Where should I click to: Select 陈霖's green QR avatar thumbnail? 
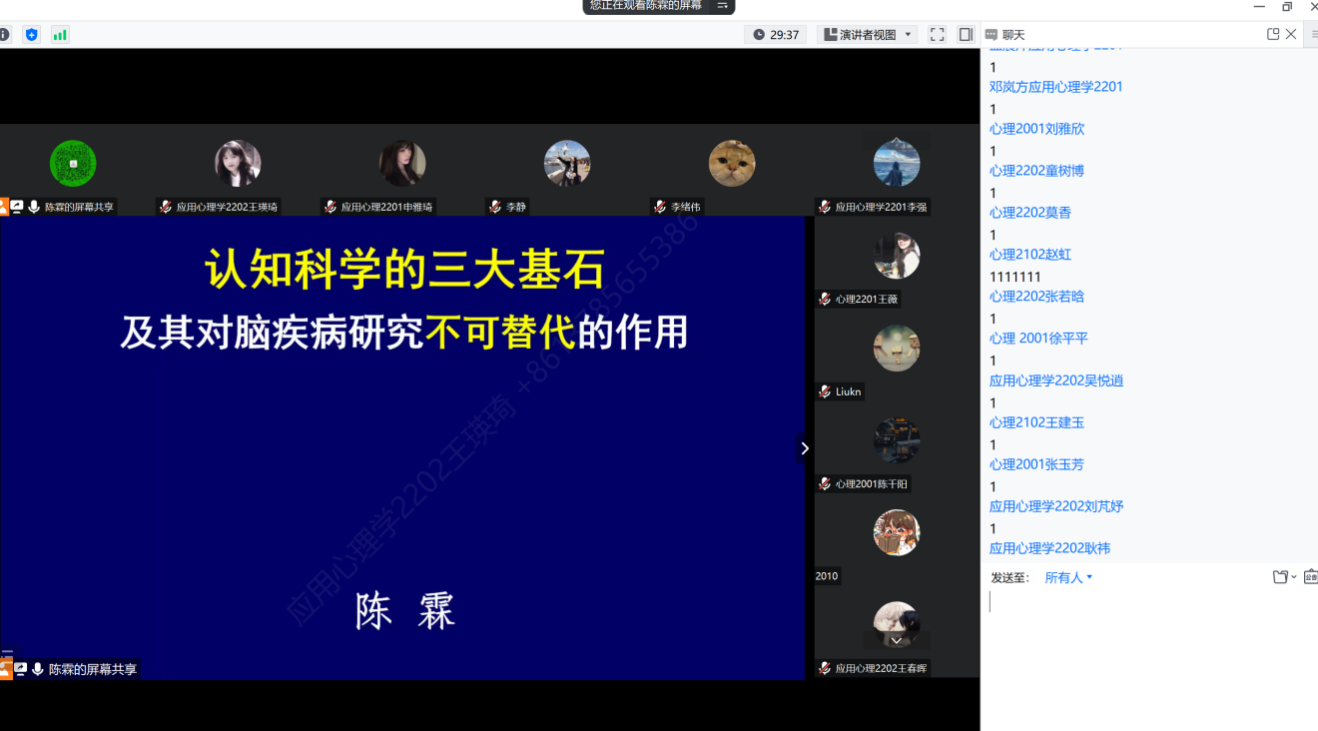click(x=73, y=164)
